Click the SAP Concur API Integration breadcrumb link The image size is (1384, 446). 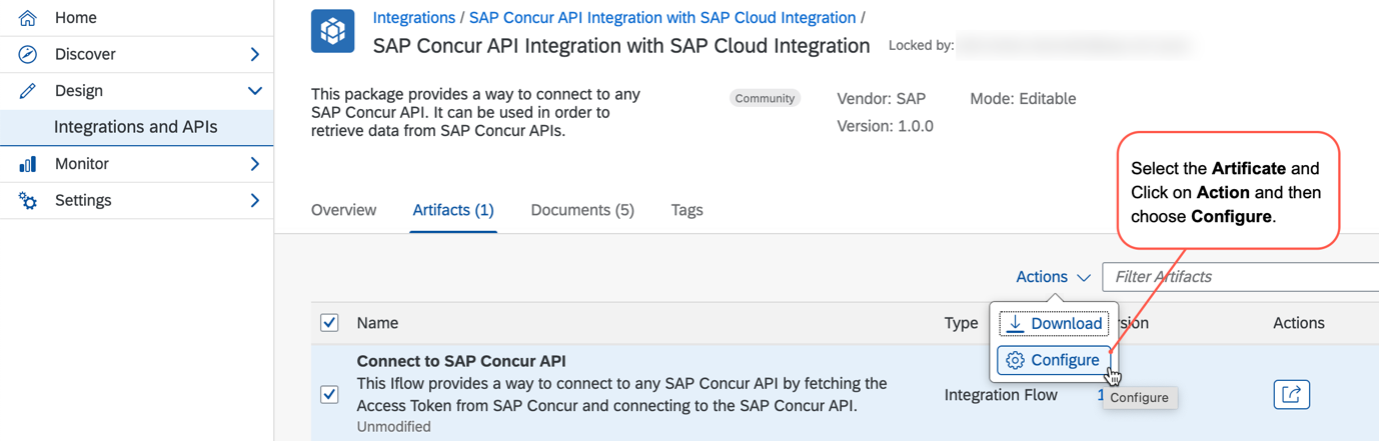(x=662, y=18)
